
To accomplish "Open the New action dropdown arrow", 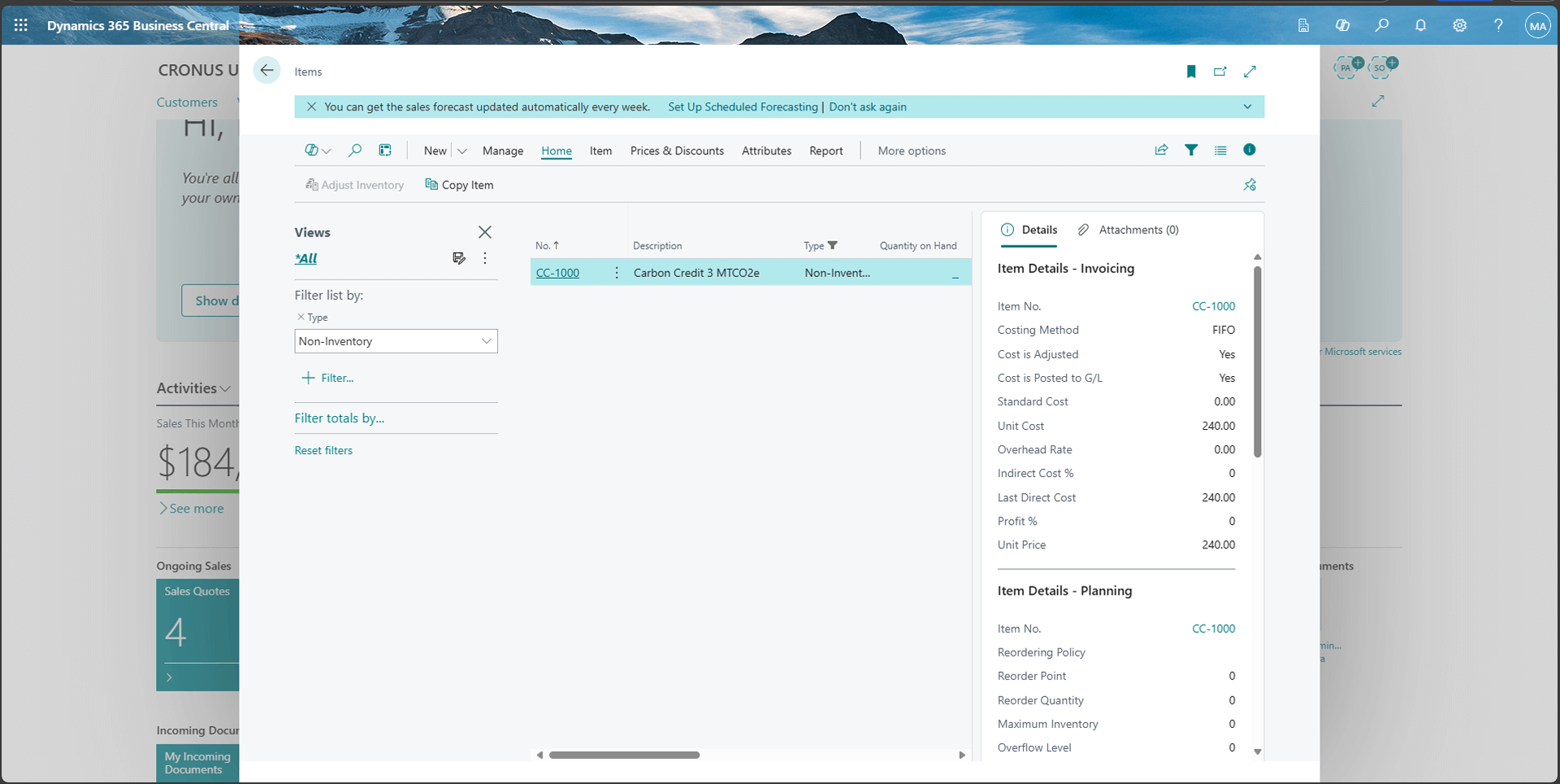I will [461, 150].
